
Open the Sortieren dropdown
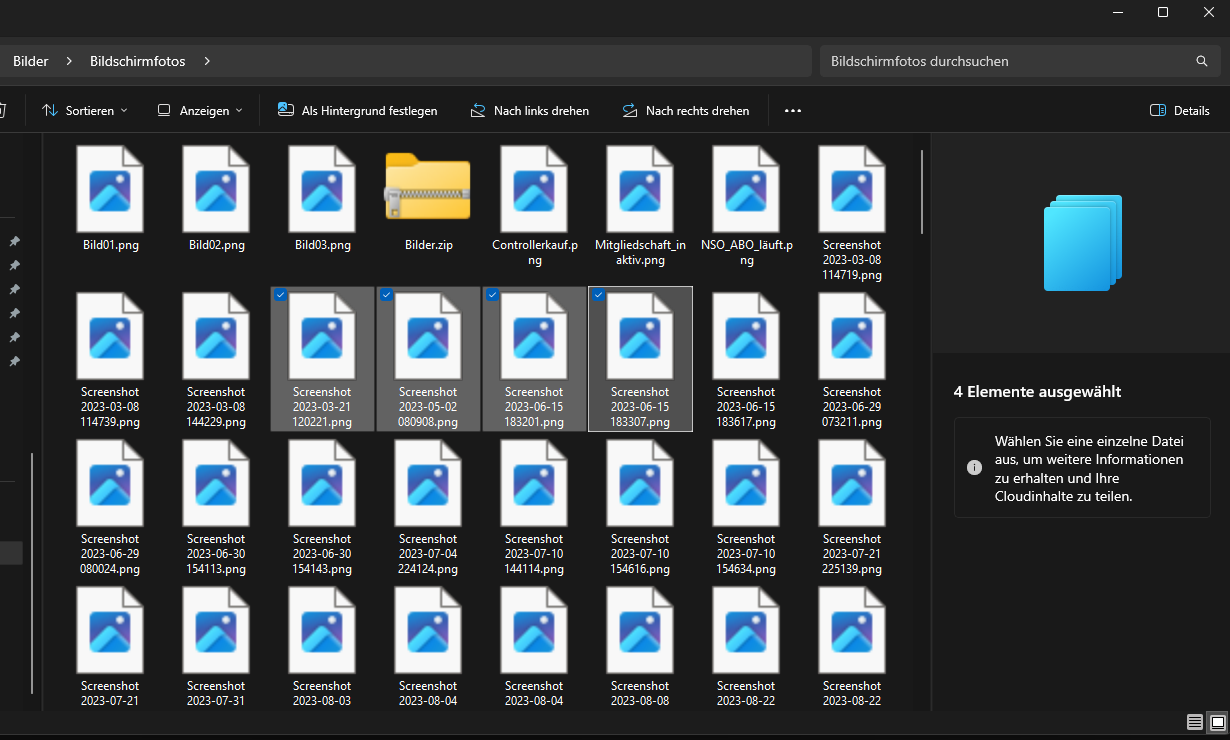(x=84, y=110)
